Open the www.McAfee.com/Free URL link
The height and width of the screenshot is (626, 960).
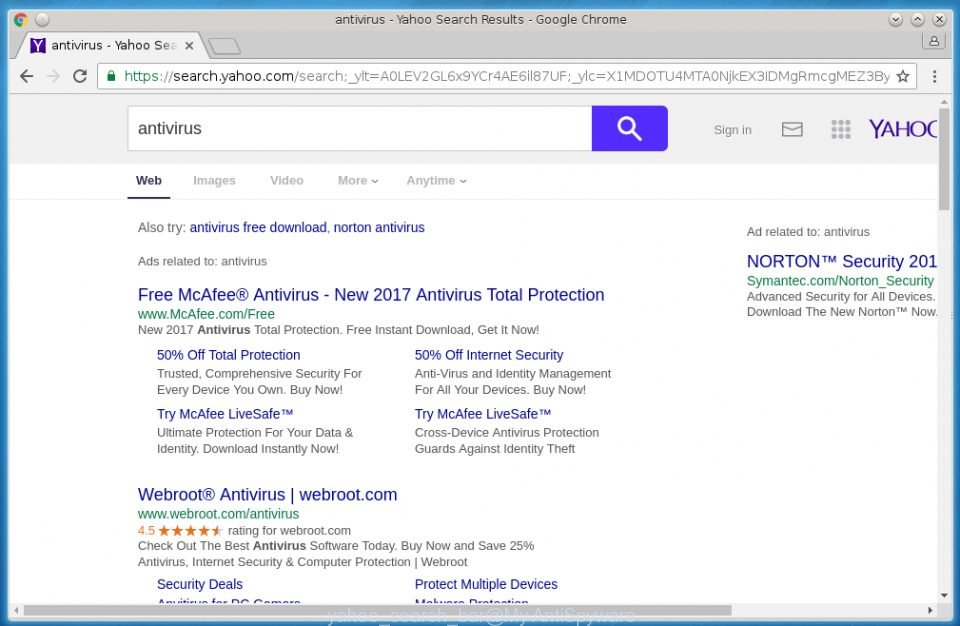206,314
